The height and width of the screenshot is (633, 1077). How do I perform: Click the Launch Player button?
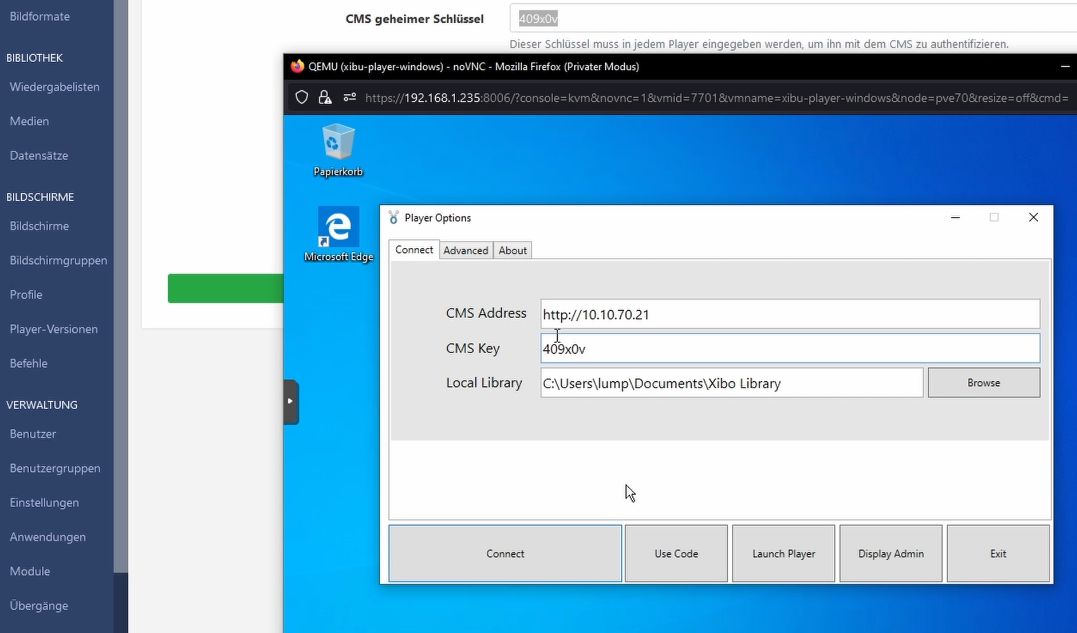click(784, 553)
